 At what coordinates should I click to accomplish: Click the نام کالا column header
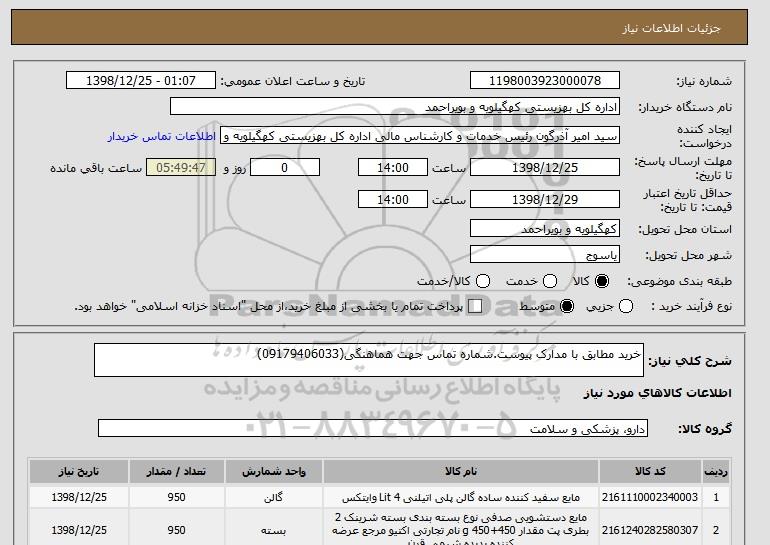coord(461,471)
